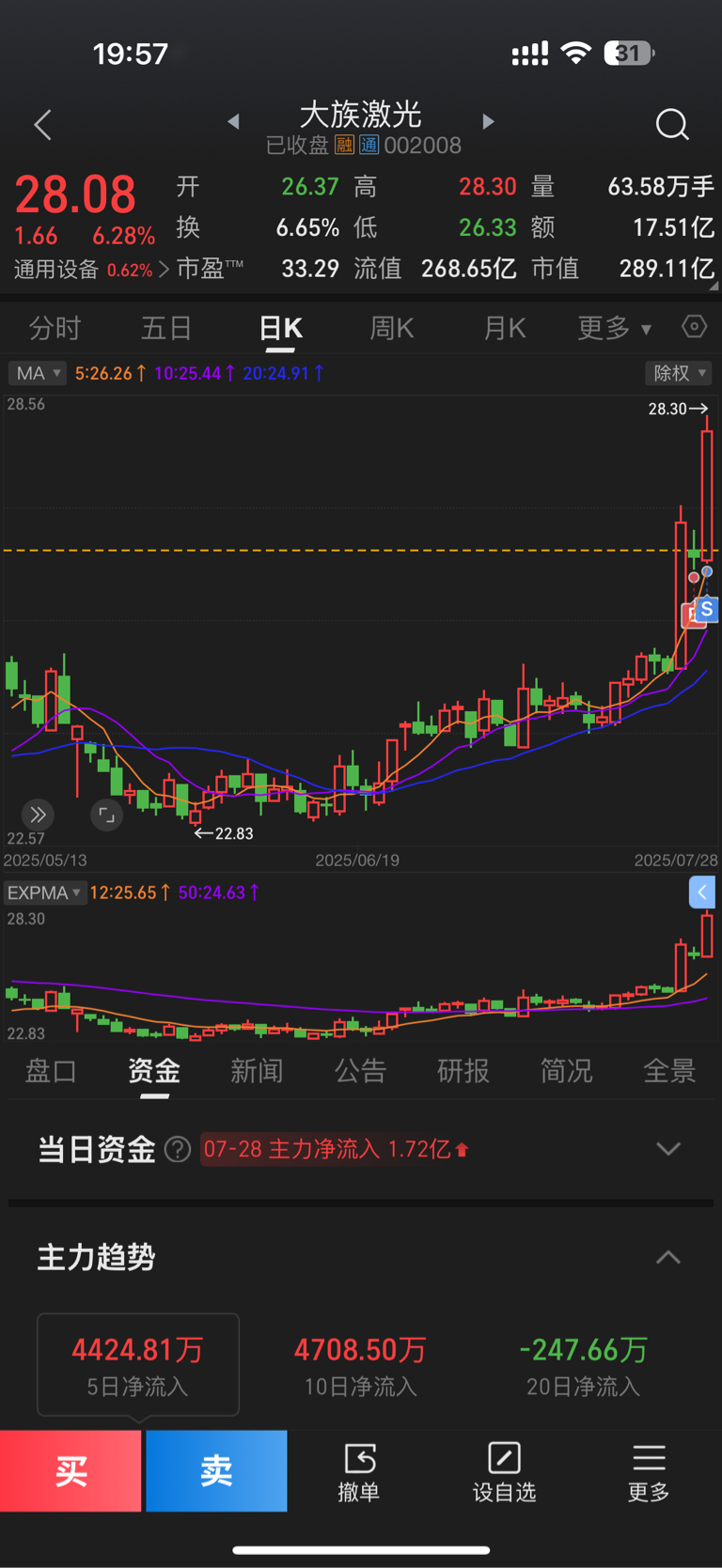The height and width of the screenshot is (1568, 722).
Task: Select the 10日净流入 value
Action: [360, 1350]
